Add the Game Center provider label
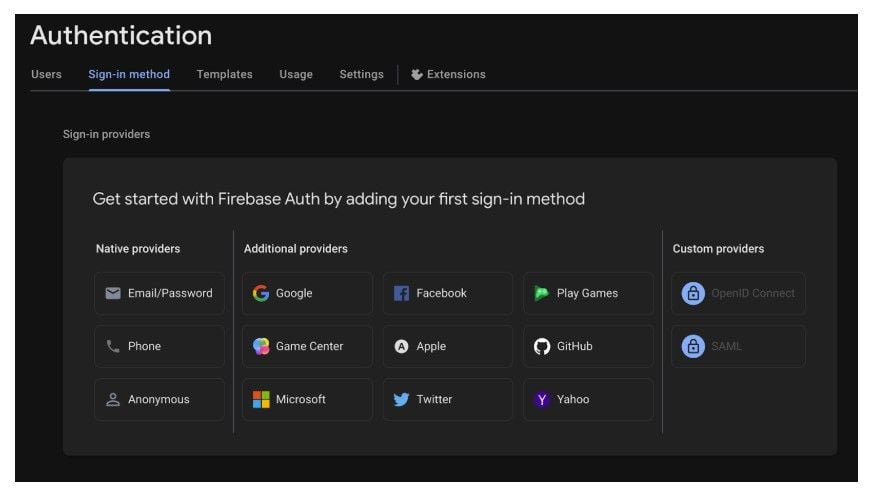The image size is (874, 493). [309, 346]
